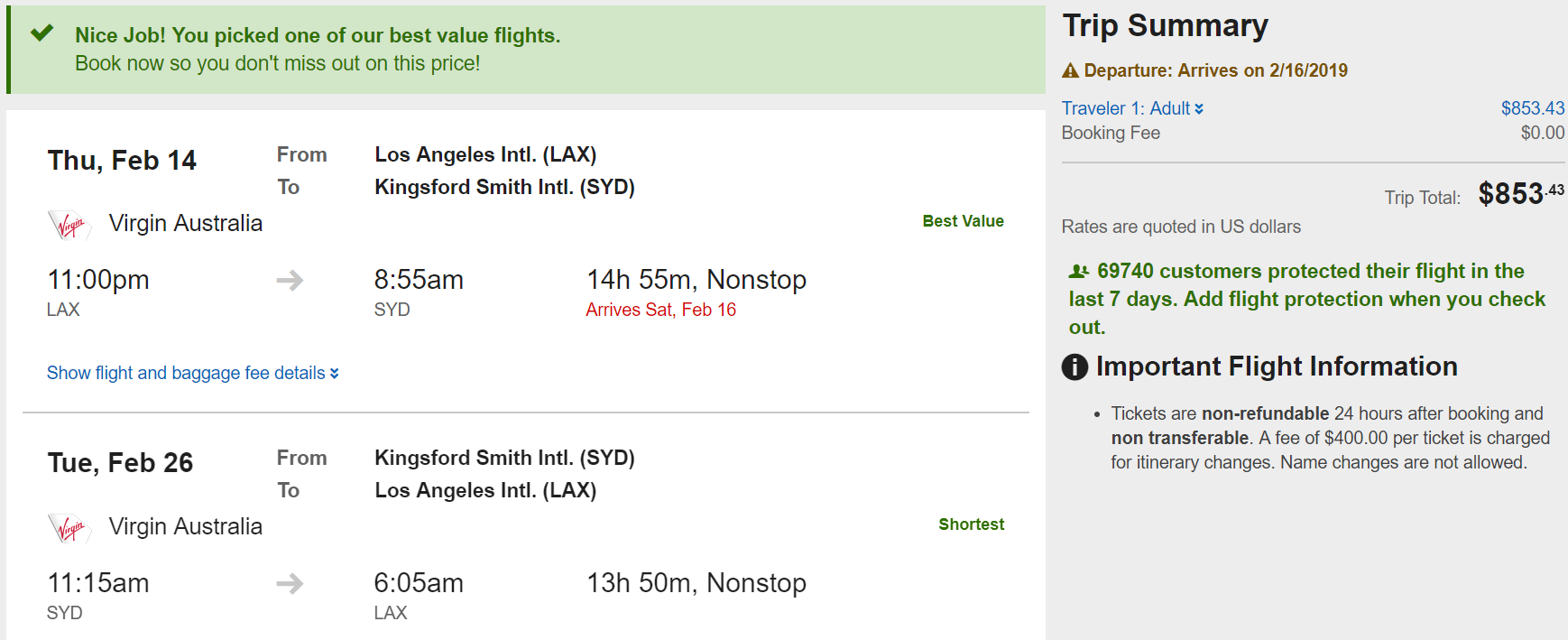Screen dimensions: 1568x640
Task: Click the Trip Summary heading
Action: tap(1165, 25)
